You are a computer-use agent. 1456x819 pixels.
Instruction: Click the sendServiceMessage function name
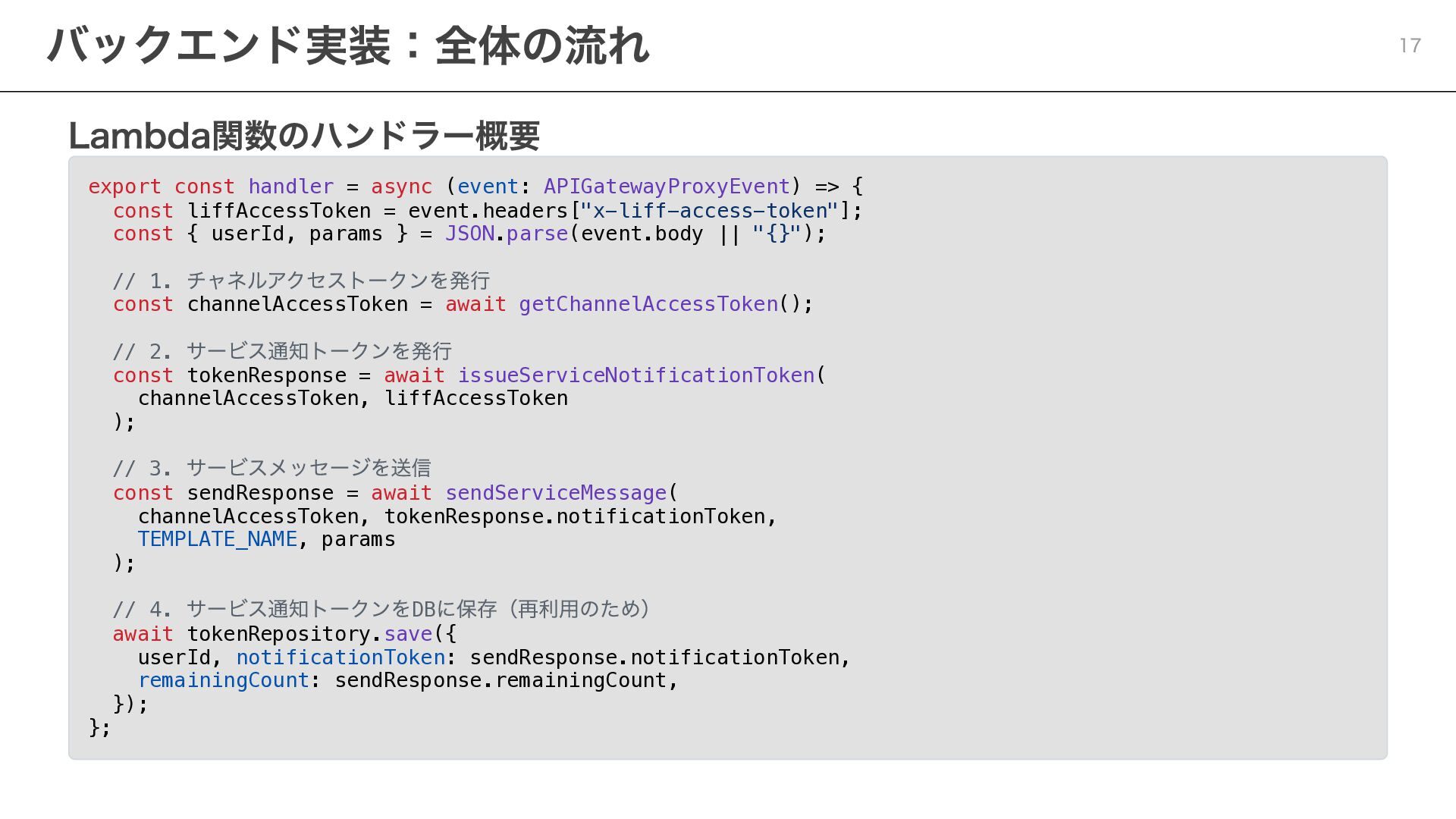click(x=555, y=493)
